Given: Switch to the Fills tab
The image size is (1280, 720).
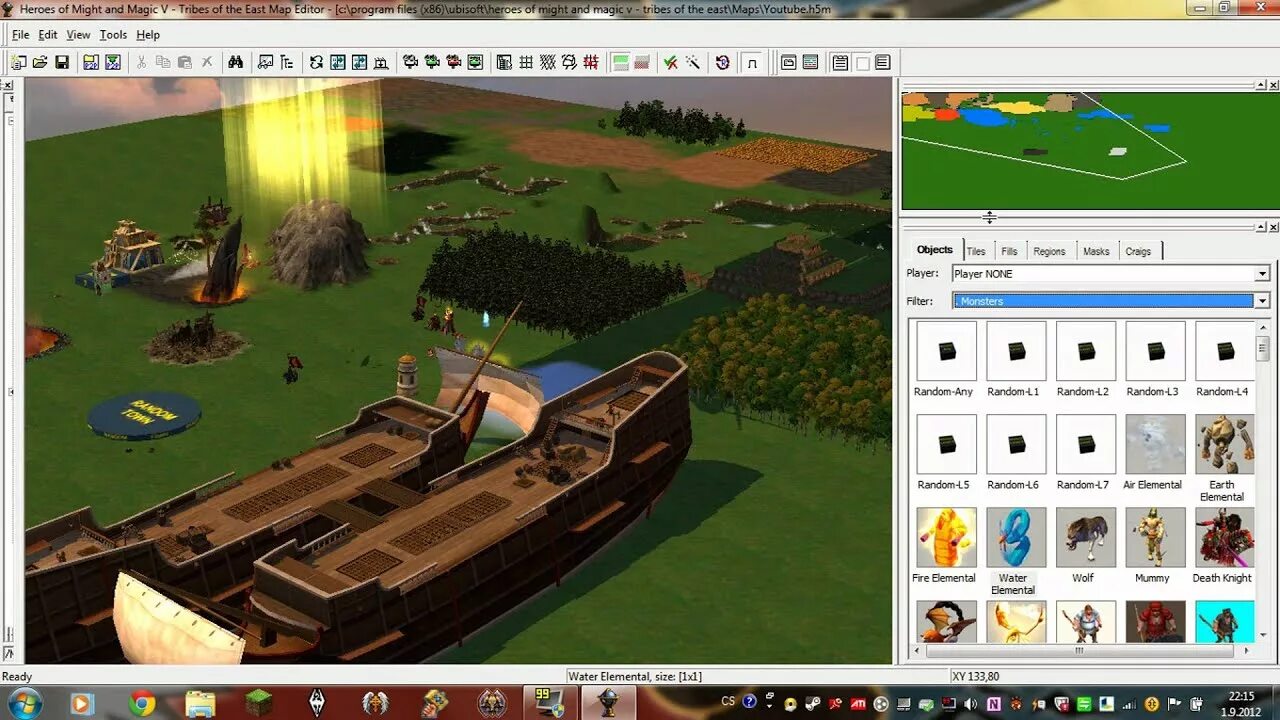Looking at the screenshot, I should point(1009,251).
